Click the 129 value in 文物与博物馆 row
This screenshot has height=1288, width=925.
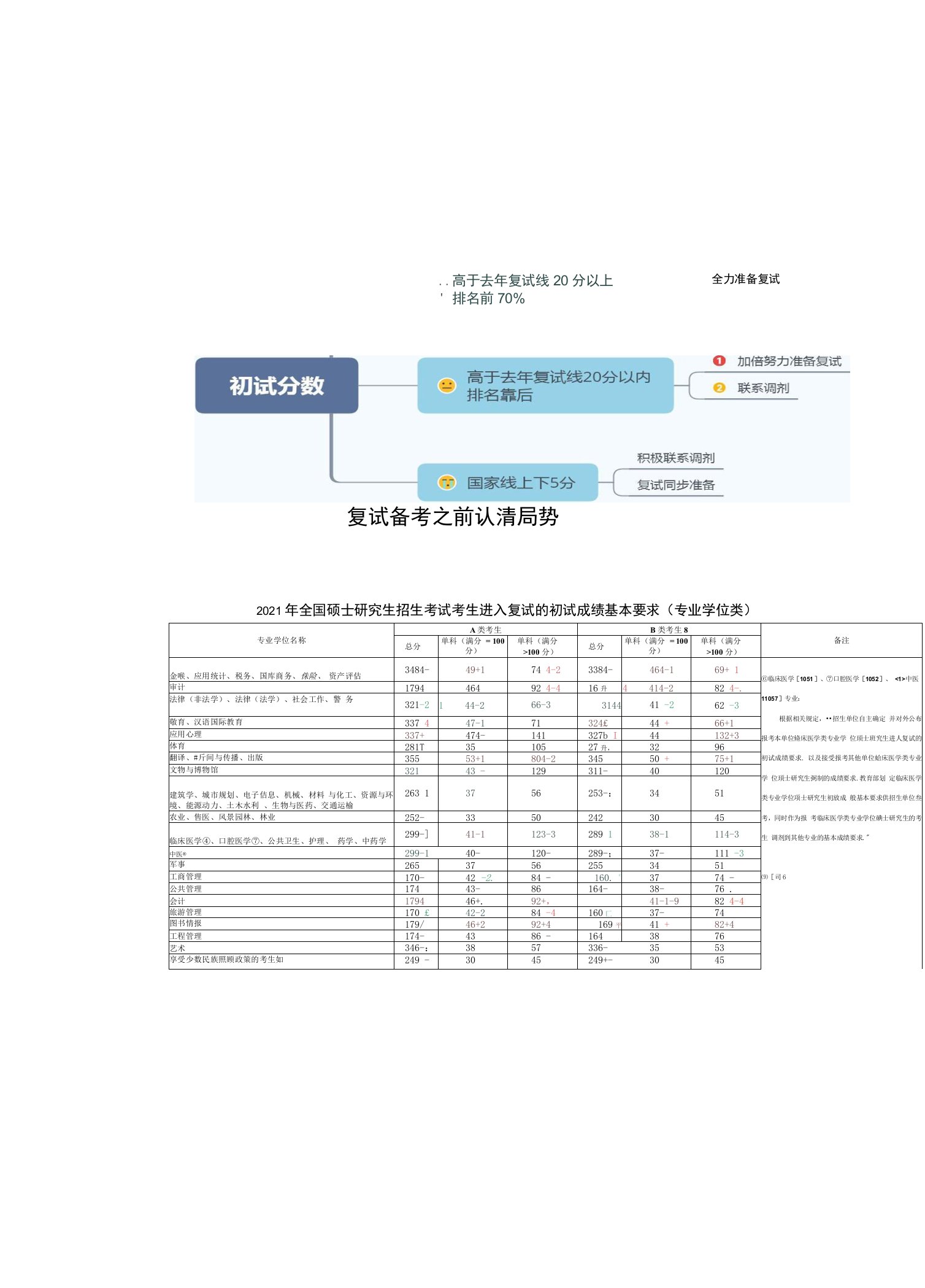point(538,771)
